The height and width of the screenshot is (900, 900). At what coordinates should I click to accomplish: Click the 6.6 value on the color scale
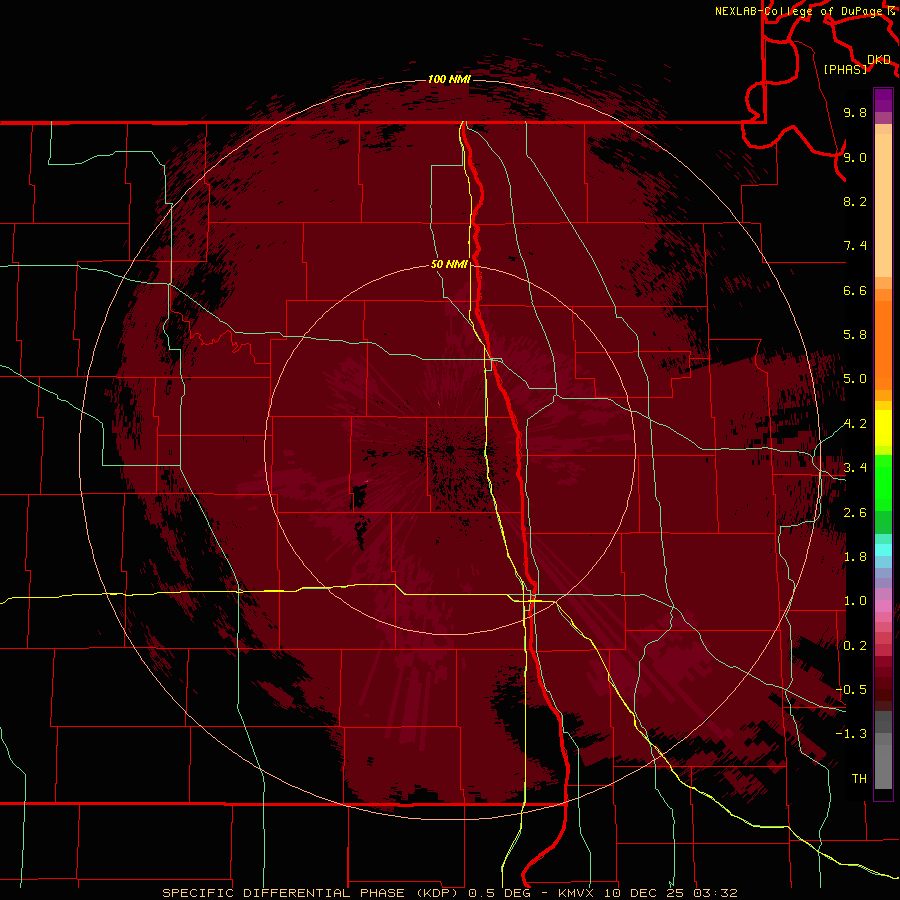click(x=855, y=290)
